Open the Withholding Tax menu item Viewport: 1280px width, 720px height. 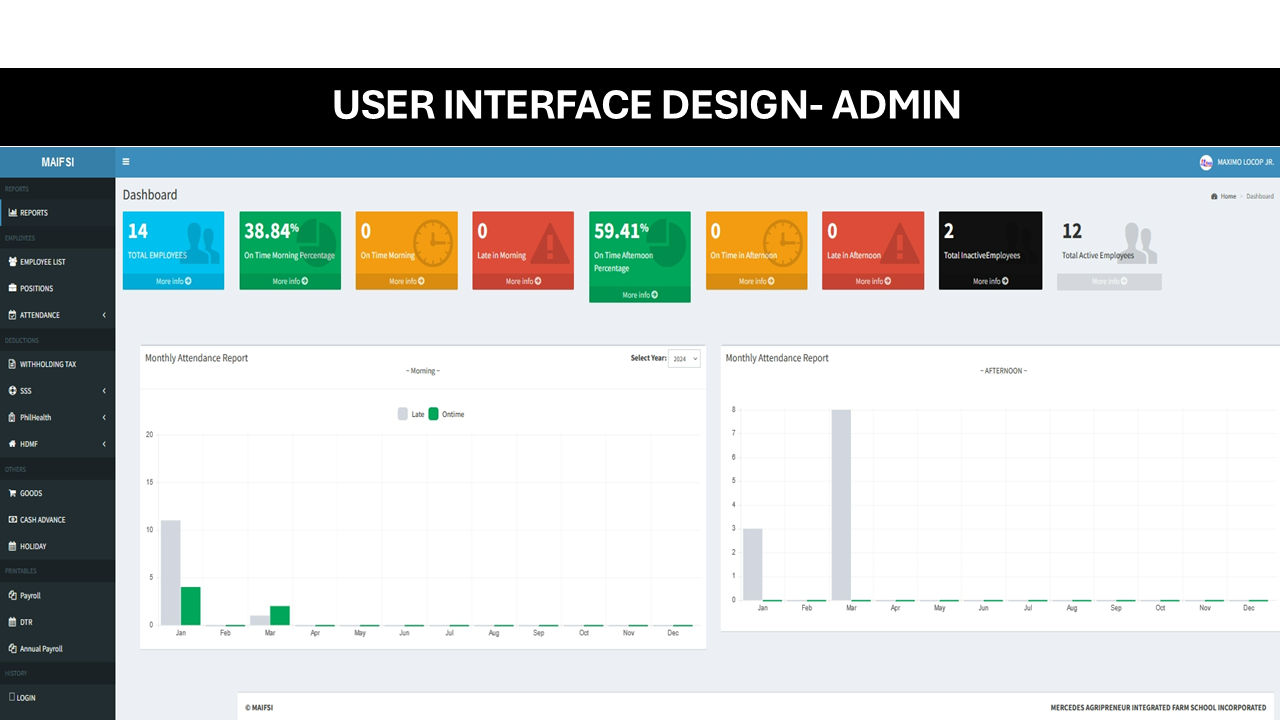click(x=48, y=365)
